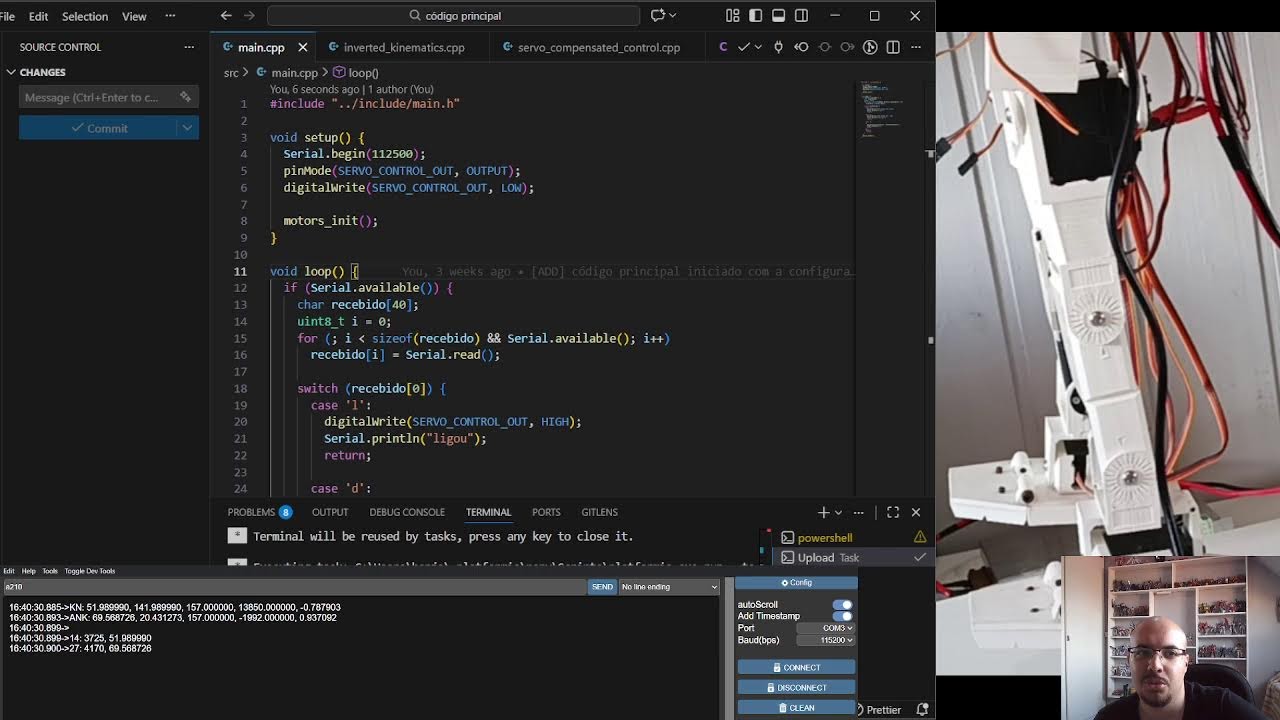The image size is (1280, 720).
Task: Toggle the Add Timestamp switch
Action: pyautogui.click(x=842, y=616)
